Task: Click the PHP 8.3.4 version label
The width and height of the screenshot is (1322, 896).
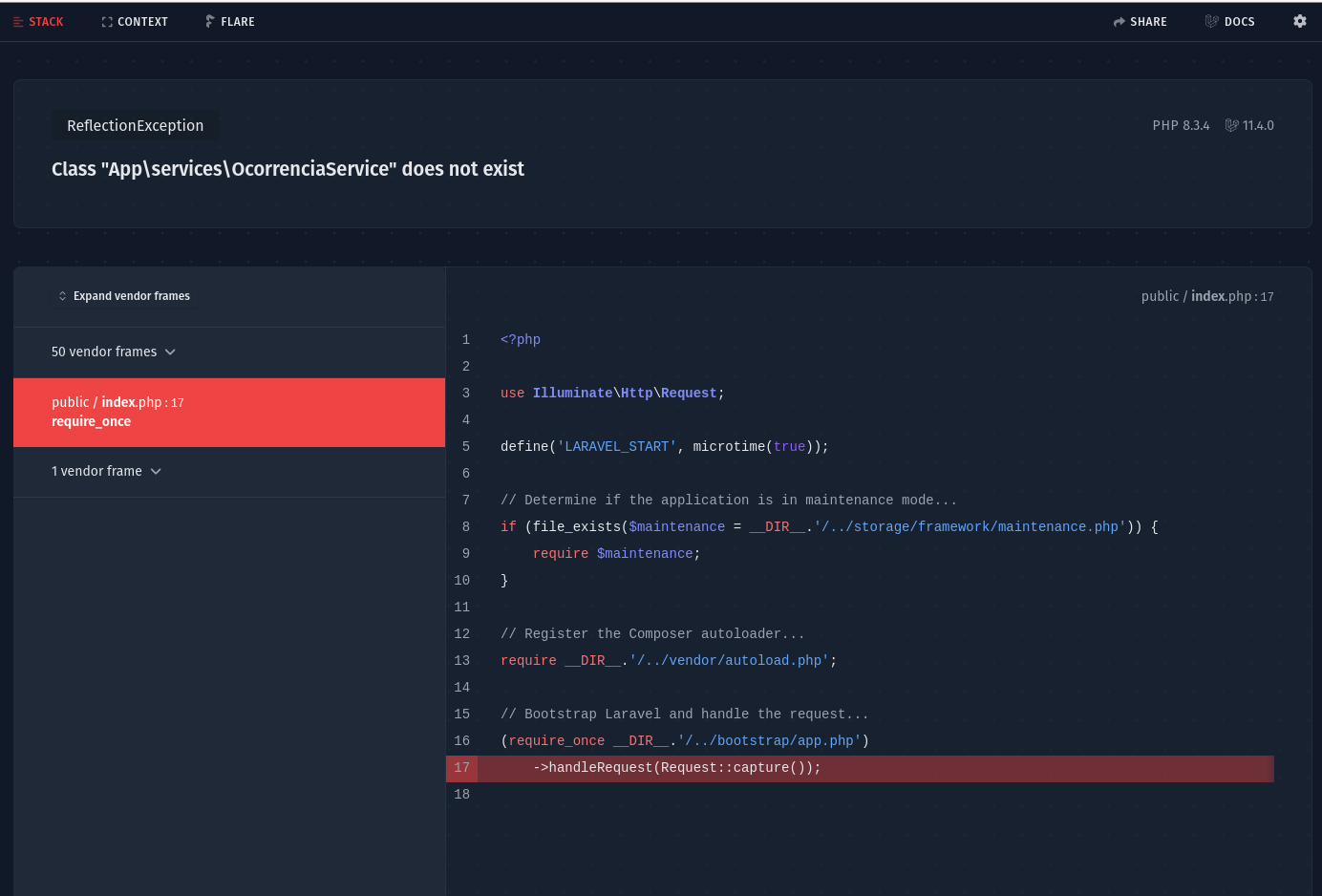Action: [1181, 126]
